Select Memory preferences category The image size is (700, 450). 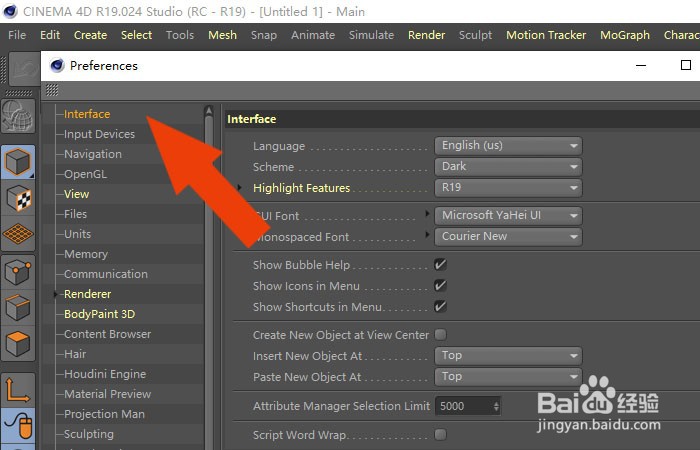[86, 254]
